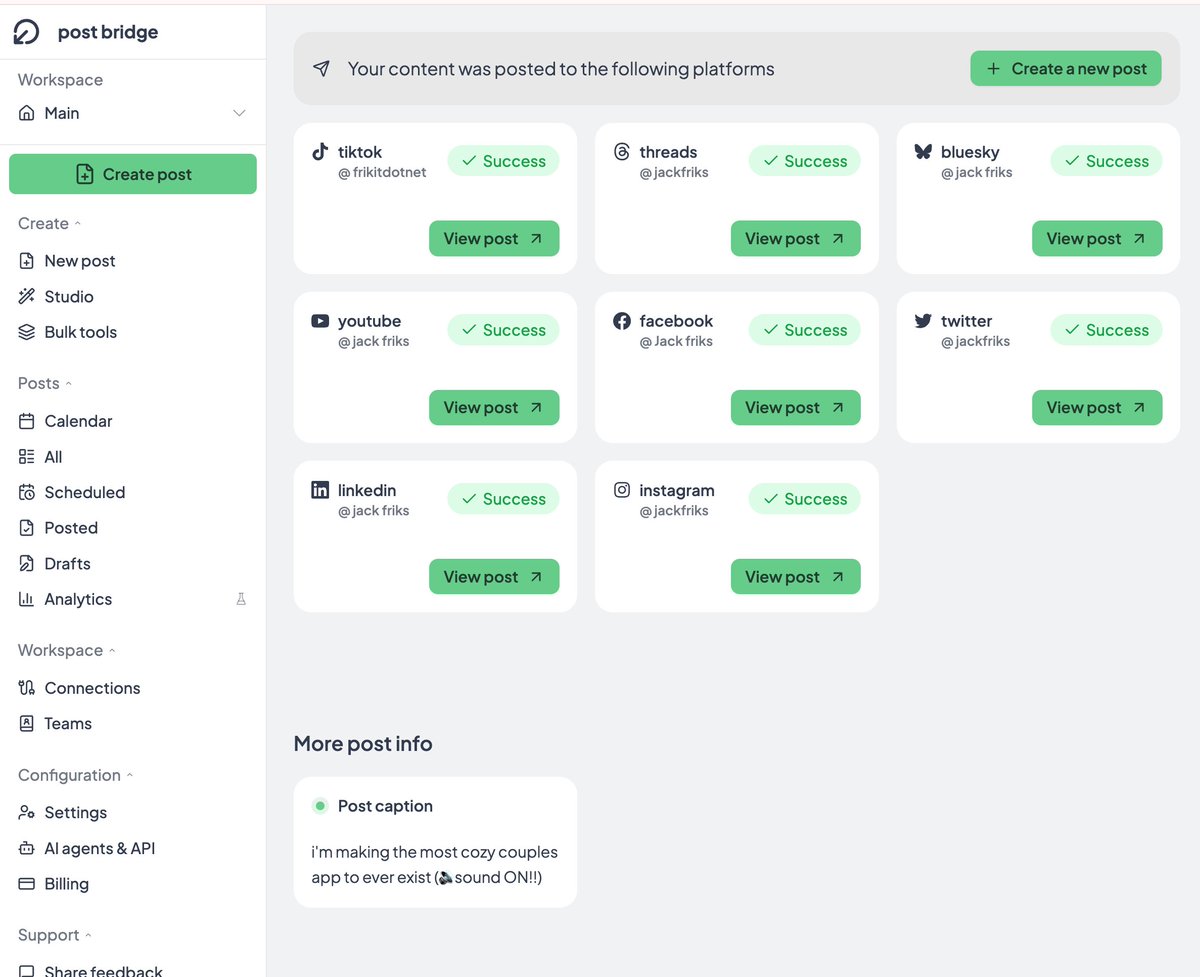View the linkedin post
The image size is (1200, 977).
tap(494, 577)
